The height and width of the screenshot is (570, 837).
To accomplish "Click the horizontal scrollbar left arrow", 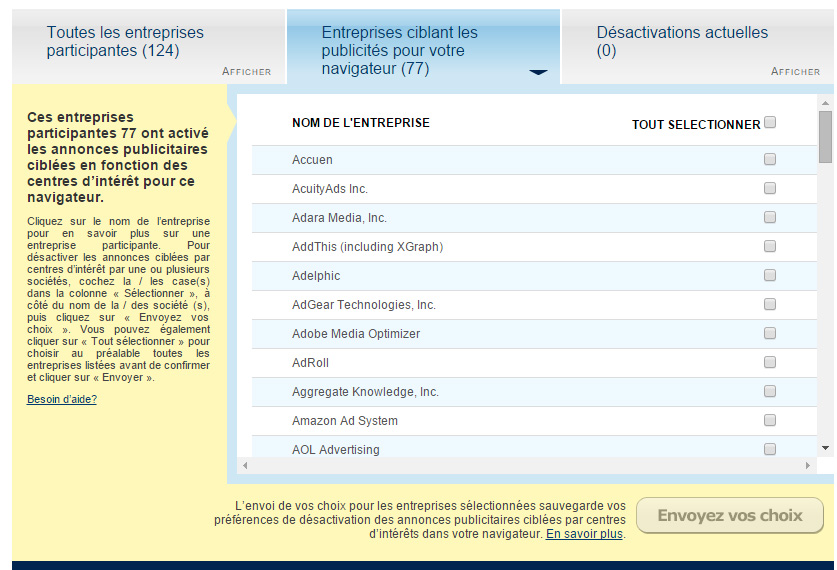I will point(245,465).
